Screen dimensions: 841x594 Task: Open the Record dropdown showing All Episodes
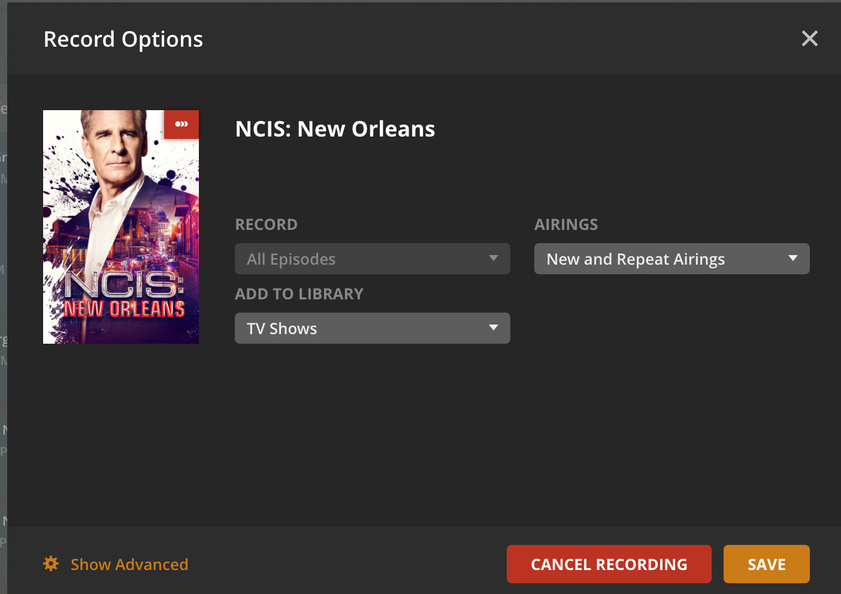click(x=372, y=259)
